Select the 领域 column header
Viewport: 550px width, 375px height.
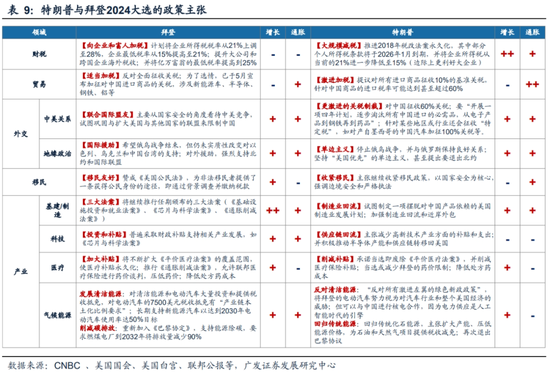[x=39, y=32]
